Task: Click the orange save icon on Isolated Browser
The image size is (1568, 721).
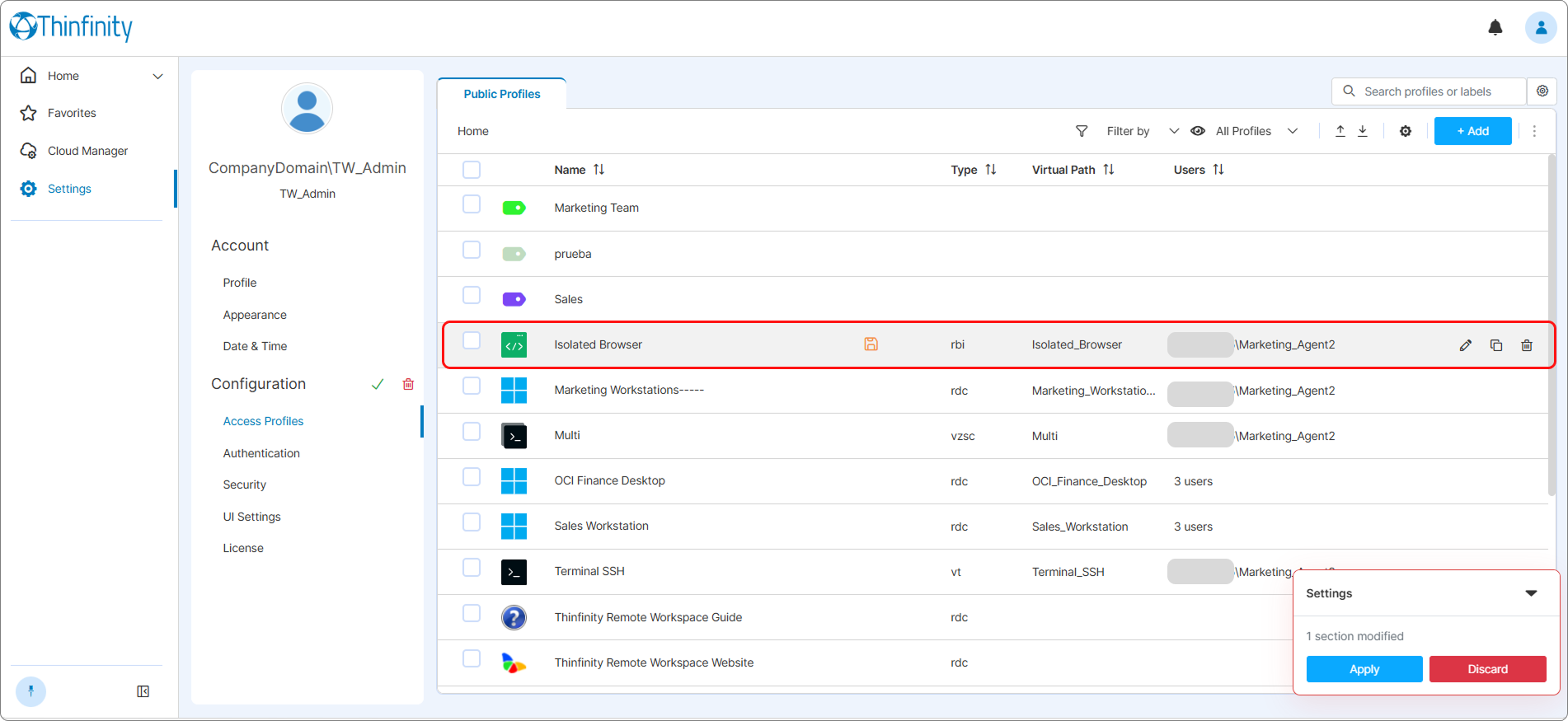Action: tap(871, 344)
